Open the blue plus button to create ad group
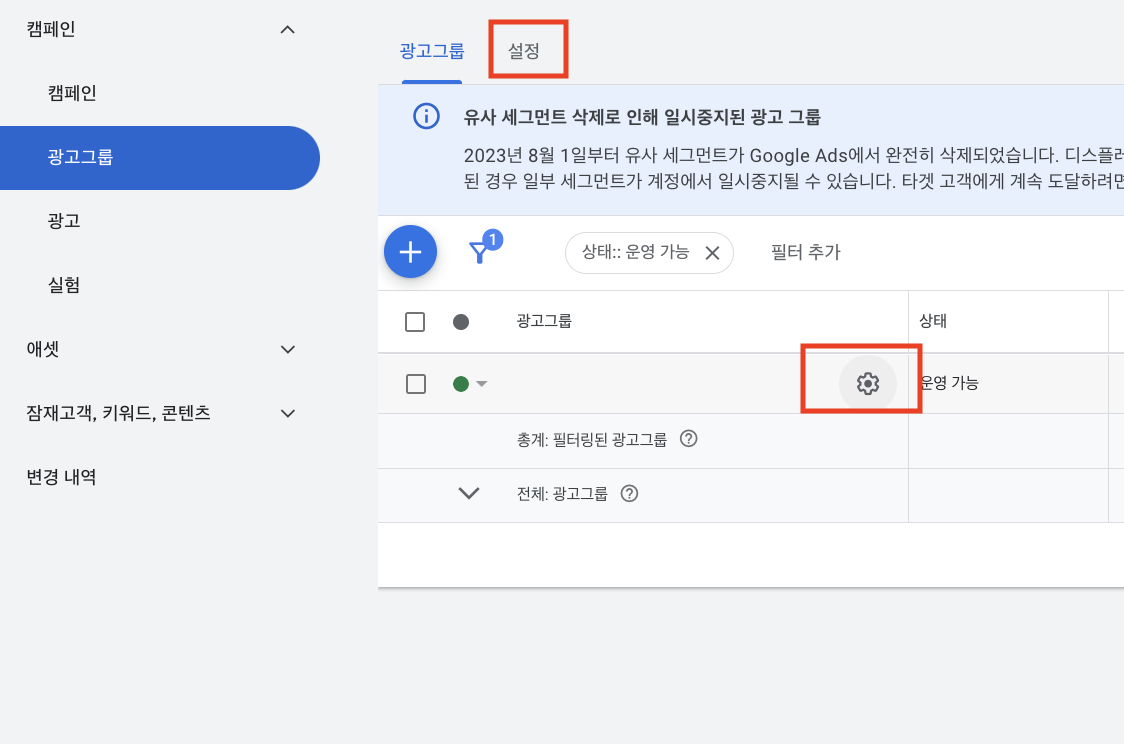Image resolution: width=1124 pixels, height=744 pixels. (410, 252)
